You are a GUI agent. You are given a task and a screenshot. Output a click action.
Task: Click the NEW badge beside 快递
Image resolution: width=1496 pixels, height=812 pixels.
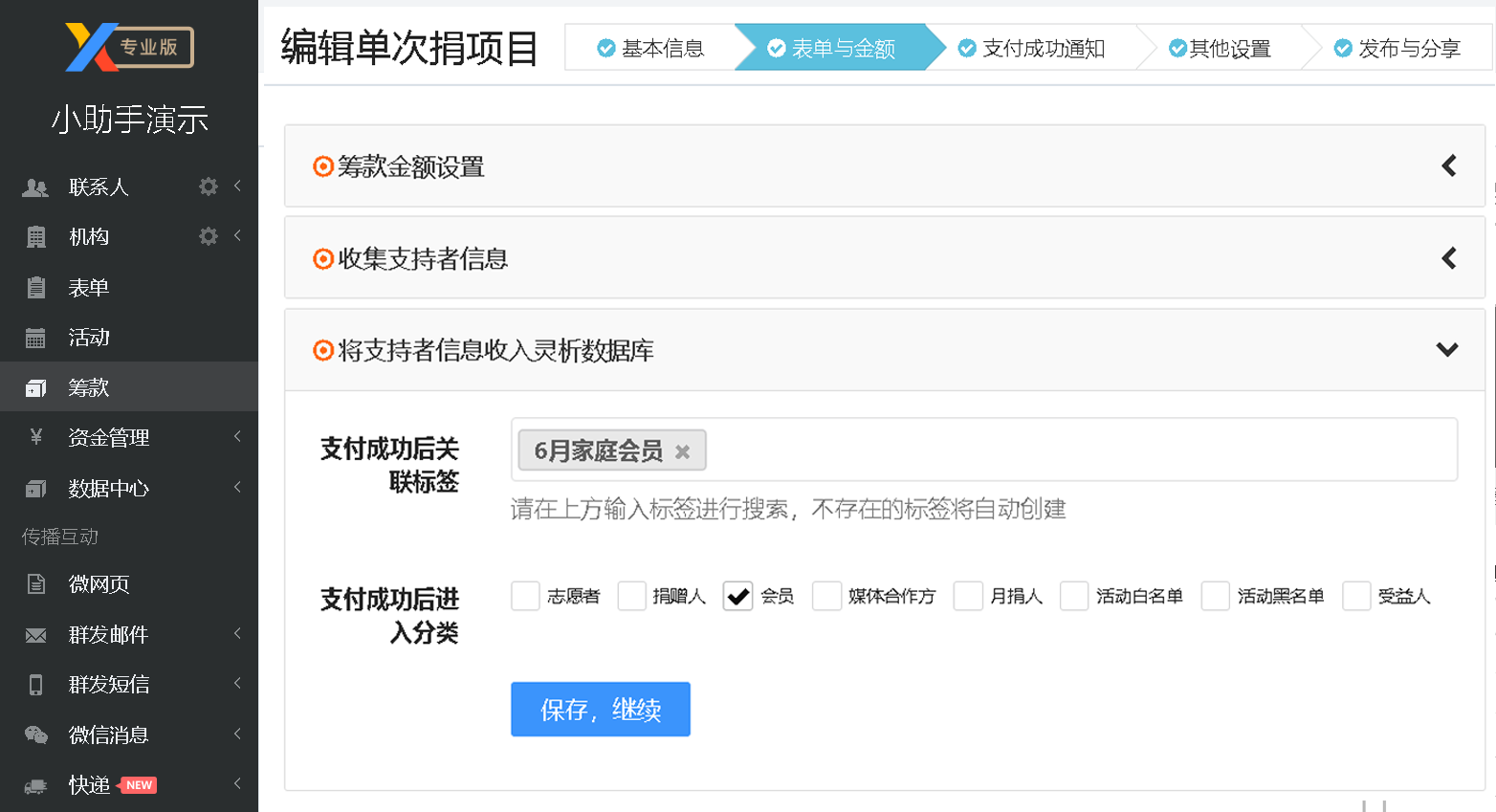[138, 785]
